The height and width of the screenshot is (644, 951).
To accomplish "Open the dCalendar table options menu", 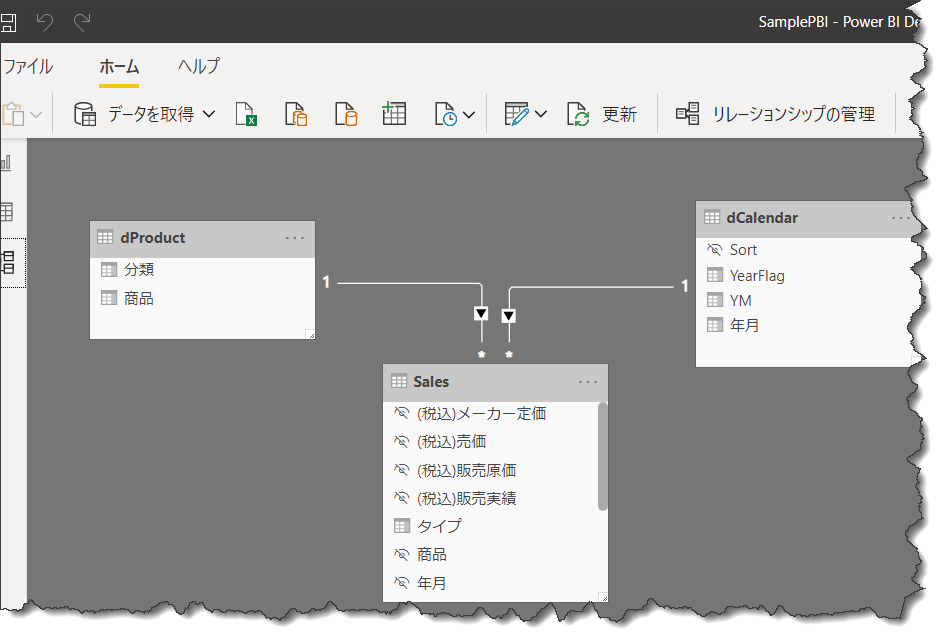I will pyautogui.click(x=901, y=218).
